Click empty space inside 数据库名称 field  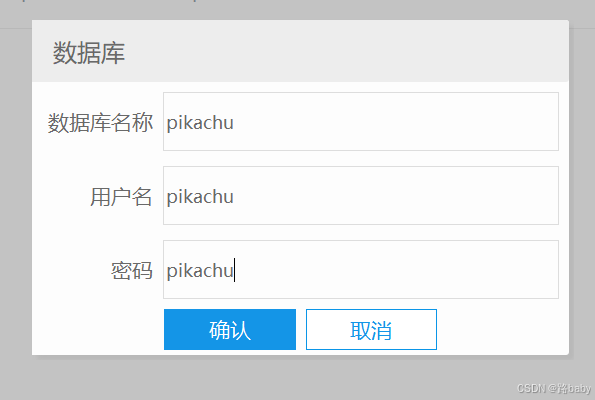coord(395,121)
